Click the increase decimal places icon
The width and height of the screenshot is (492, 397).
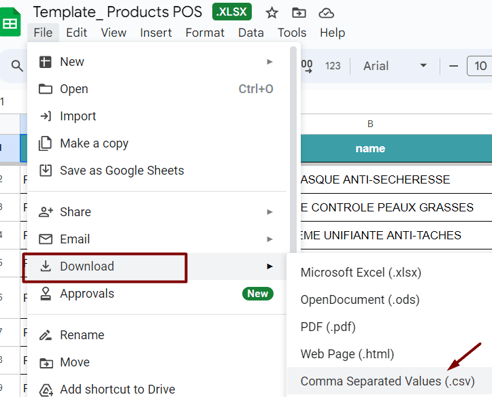pos(307,66)
